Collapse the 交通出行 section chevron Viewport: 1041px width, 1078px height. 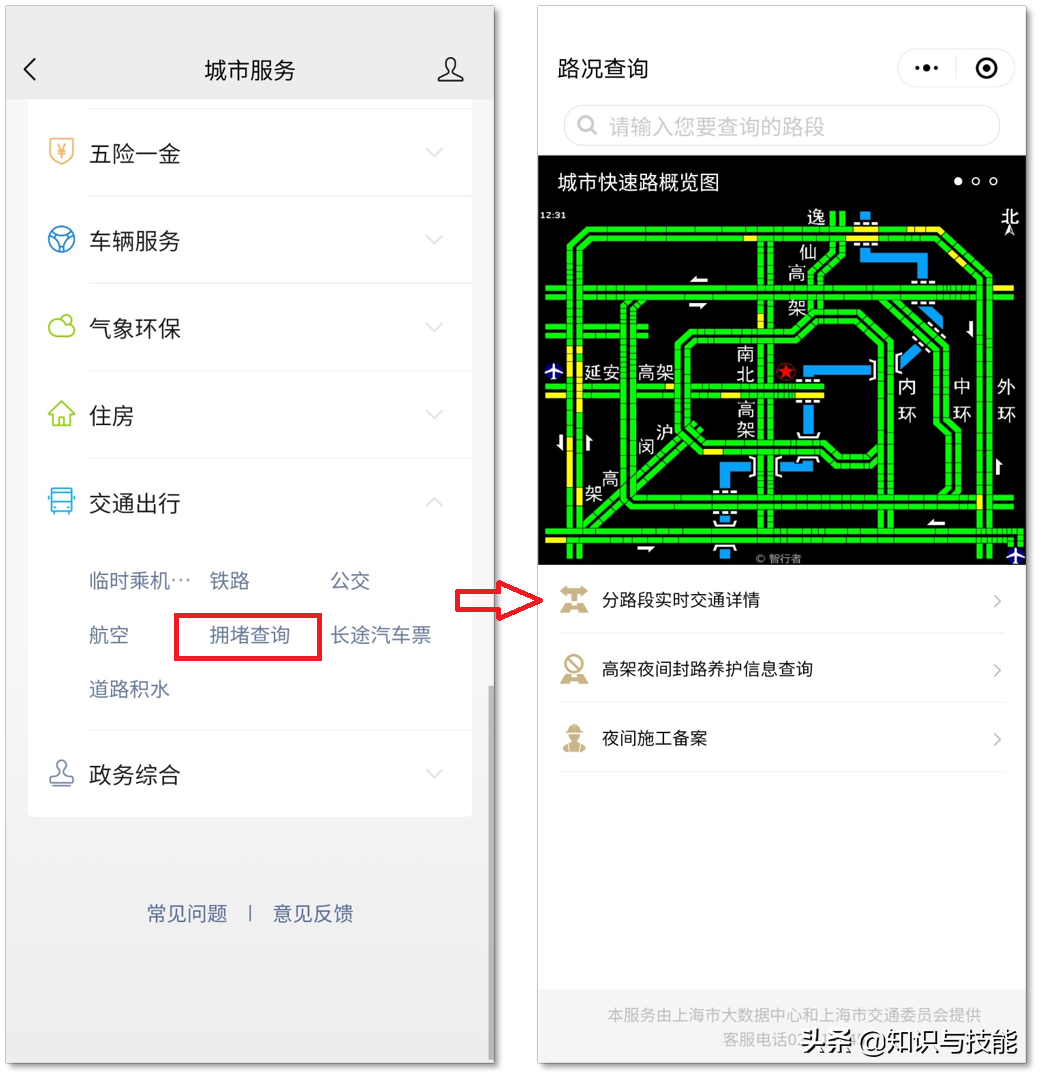[434, 503]
